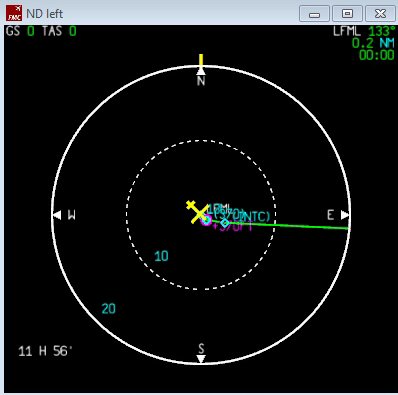398x395 pixels.
Task: Click the 10 range ring label
Action: click(x=161, y=256)
